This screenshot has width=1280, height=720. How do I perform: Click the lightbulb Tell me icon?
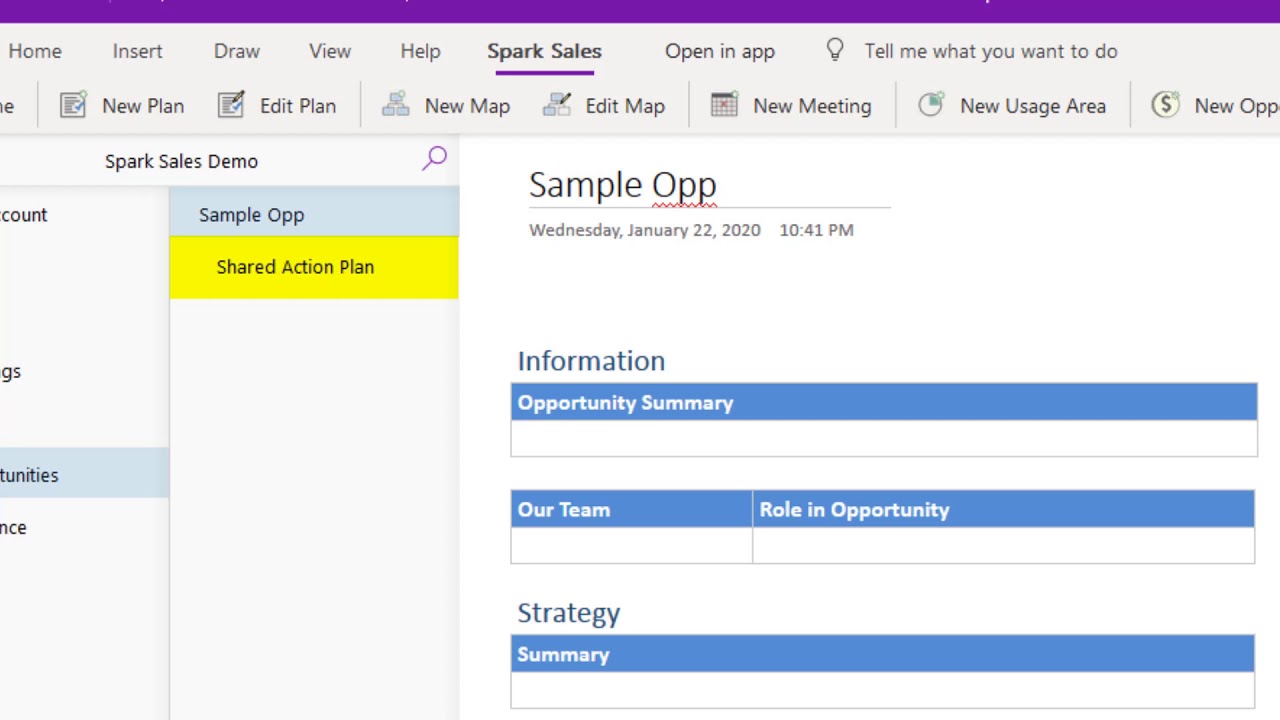tap(835, 50)
